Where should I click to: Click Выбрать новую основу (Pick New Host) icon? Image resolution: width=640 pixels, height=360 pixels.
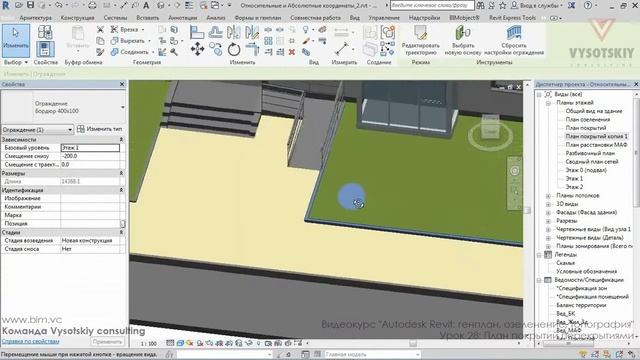pyautogui.click(x=463, y=32)
